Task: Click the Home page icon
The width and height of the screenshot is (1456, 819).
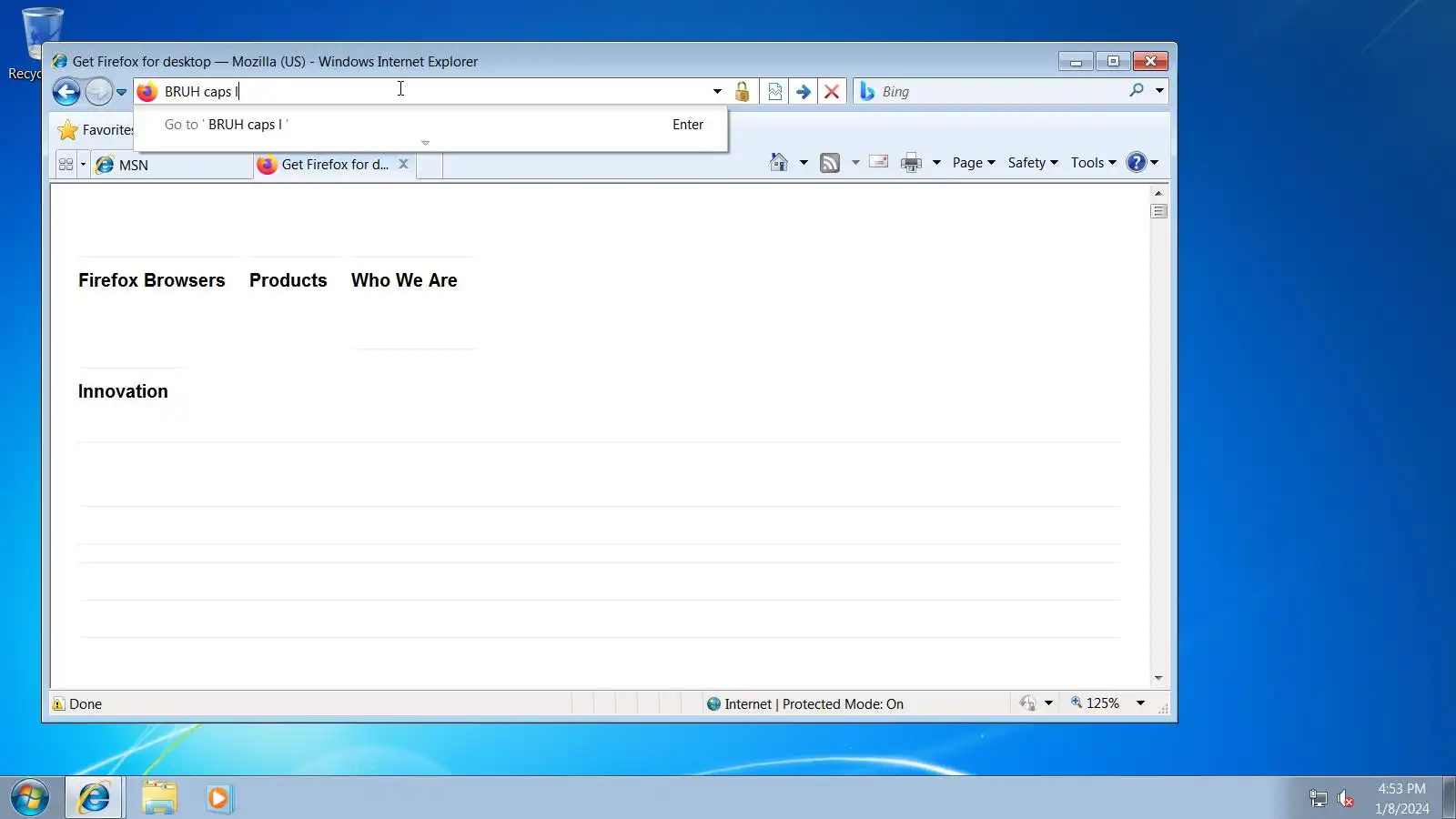Action: [x=779, y=162]
